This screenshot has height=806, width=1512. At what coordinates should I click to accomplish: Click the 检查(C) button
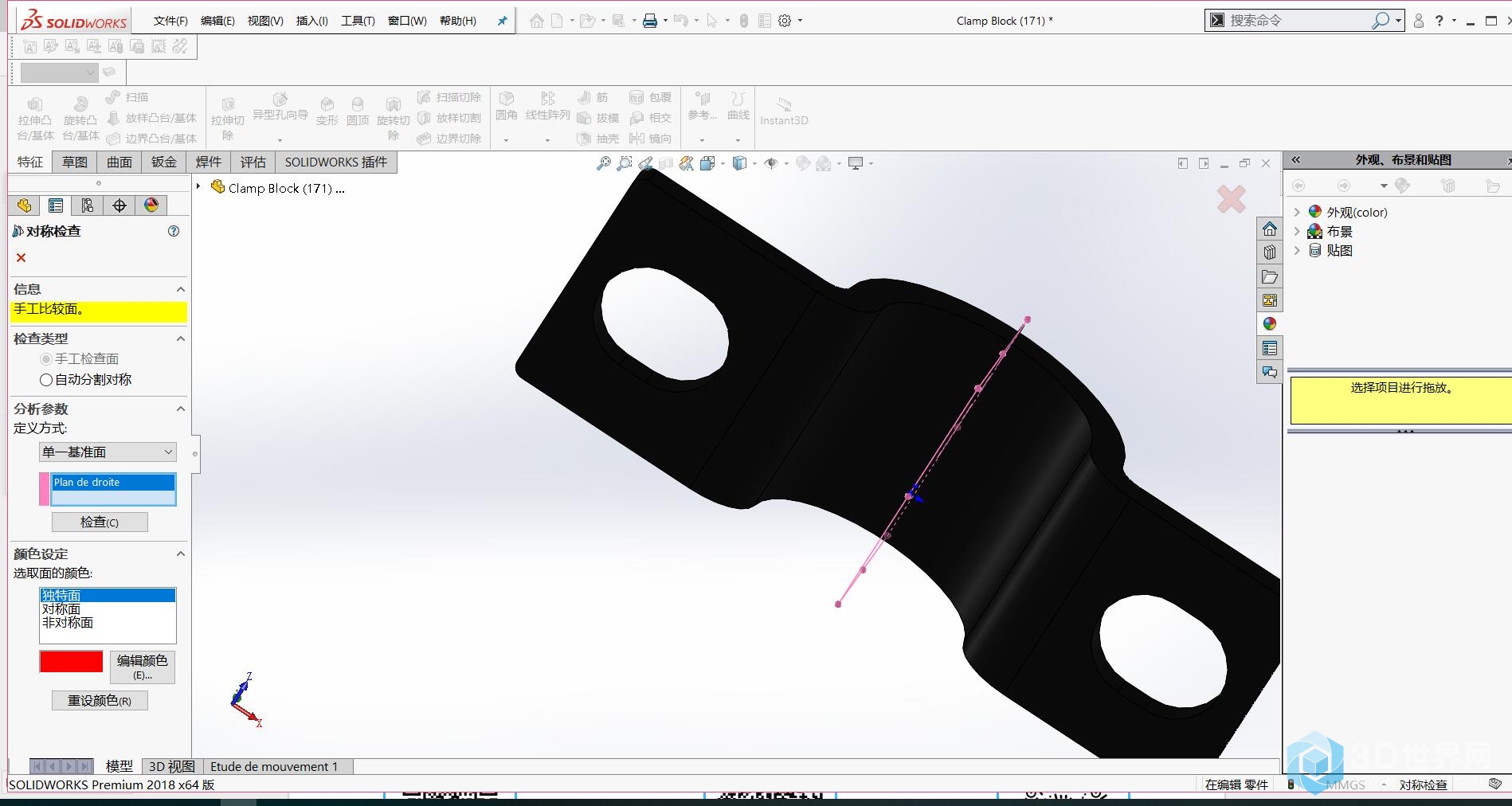(100, 522)
